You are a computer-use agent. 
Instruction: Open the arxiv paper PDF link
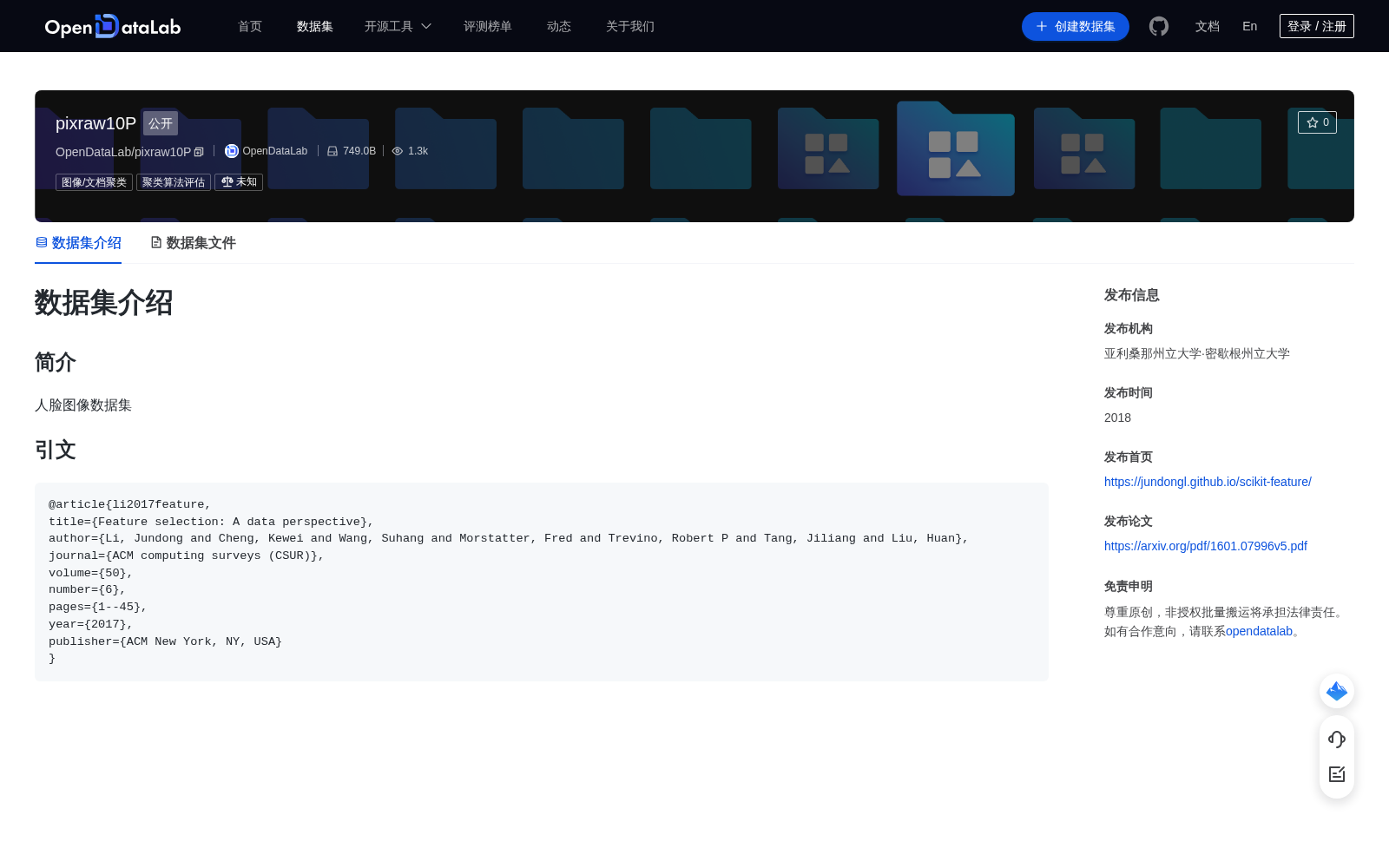[1206, 546]
